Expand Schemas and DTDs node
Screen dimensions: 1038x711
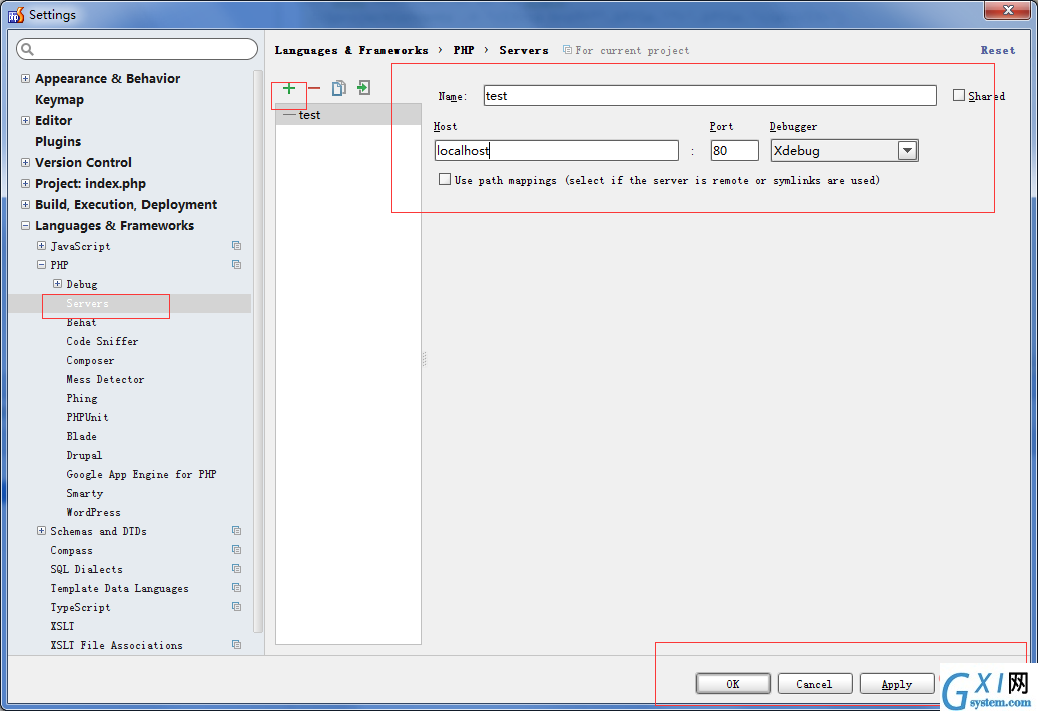[41, 531]
